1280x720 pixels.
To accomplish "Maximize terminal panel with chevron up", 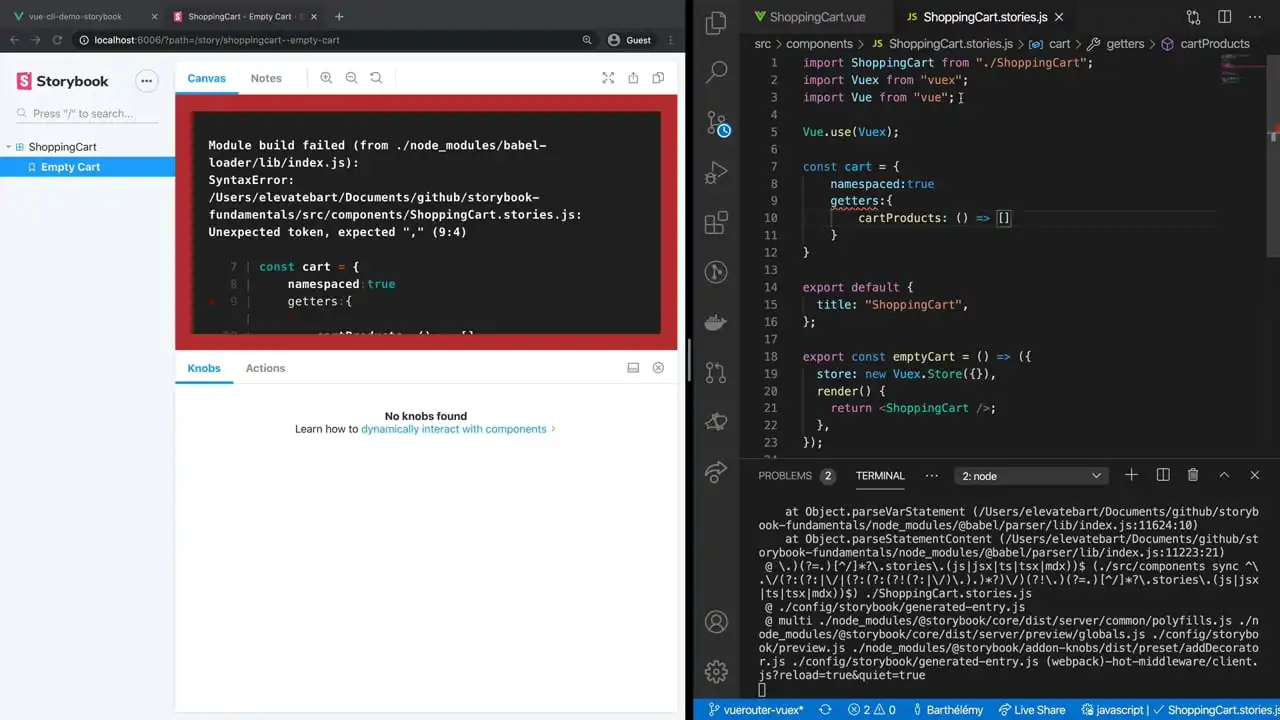I will click(1224, 475).
